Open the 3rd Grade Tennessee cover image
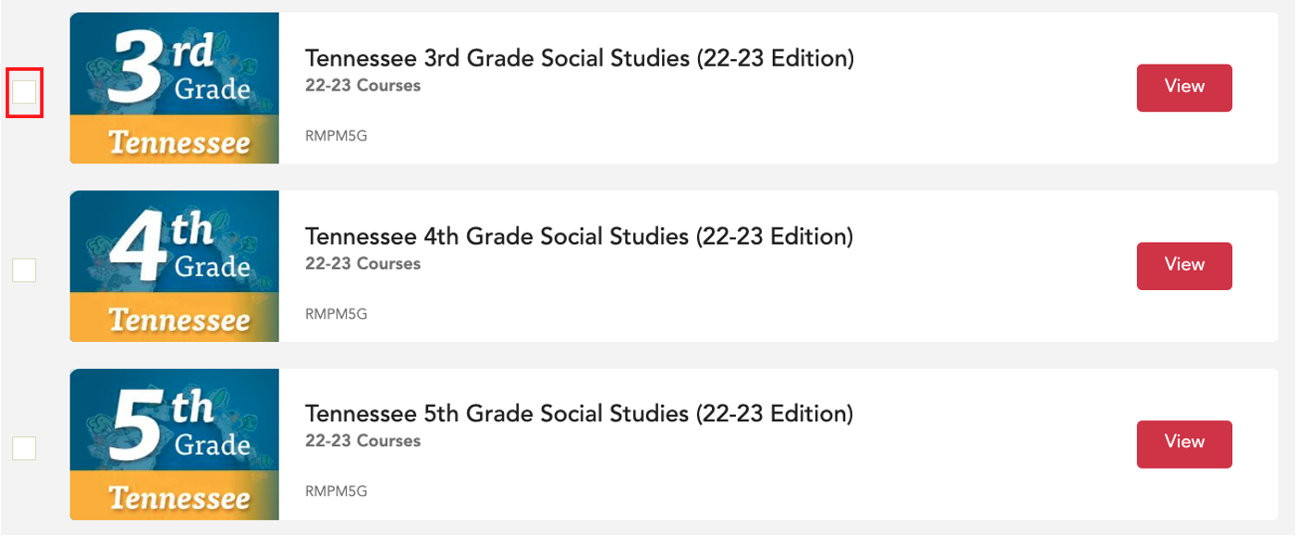Screen dimensions: 1298x538 (174, 88)
